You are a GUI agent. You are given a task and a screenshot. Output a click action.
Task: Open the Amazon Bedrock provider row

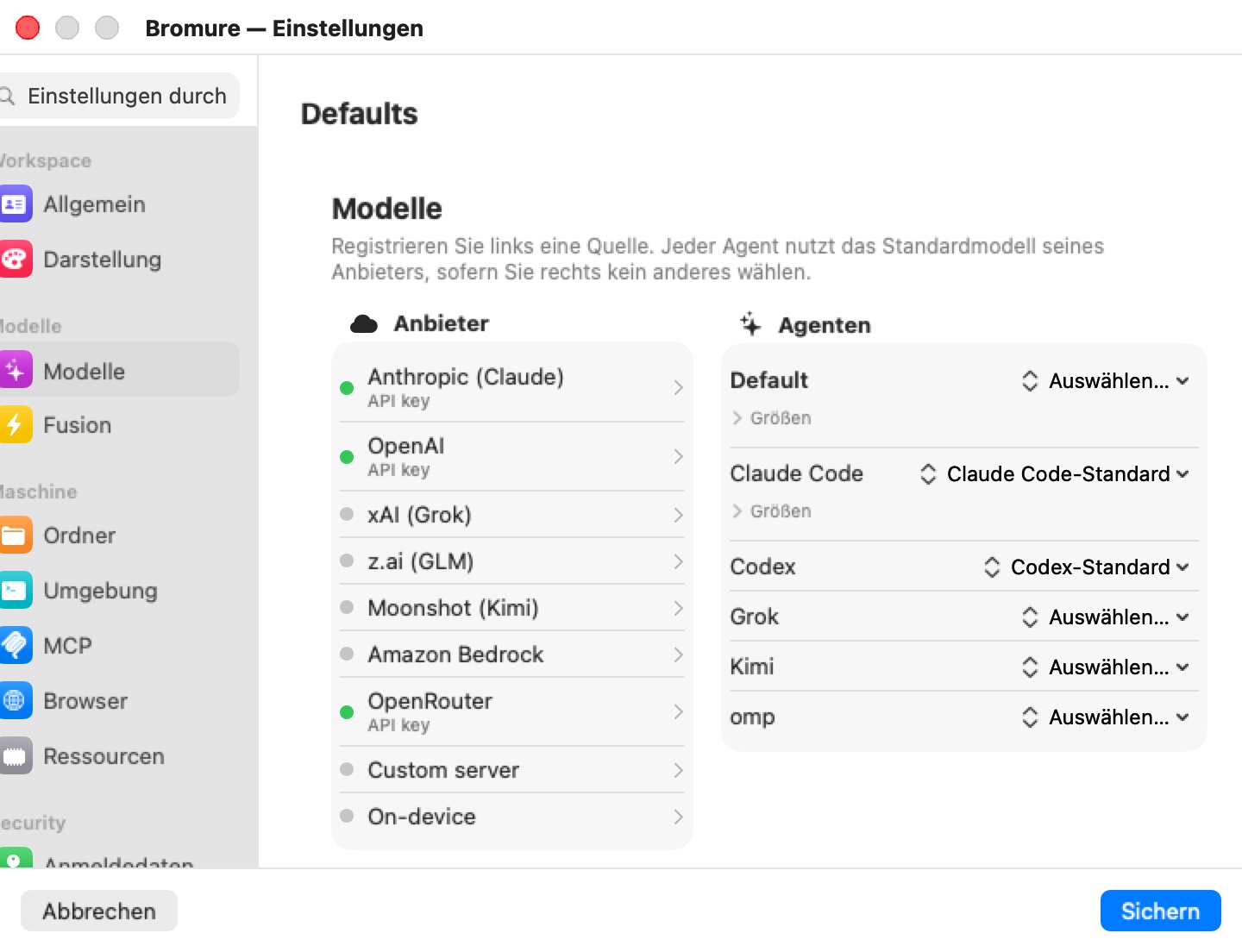coord(512,654)
